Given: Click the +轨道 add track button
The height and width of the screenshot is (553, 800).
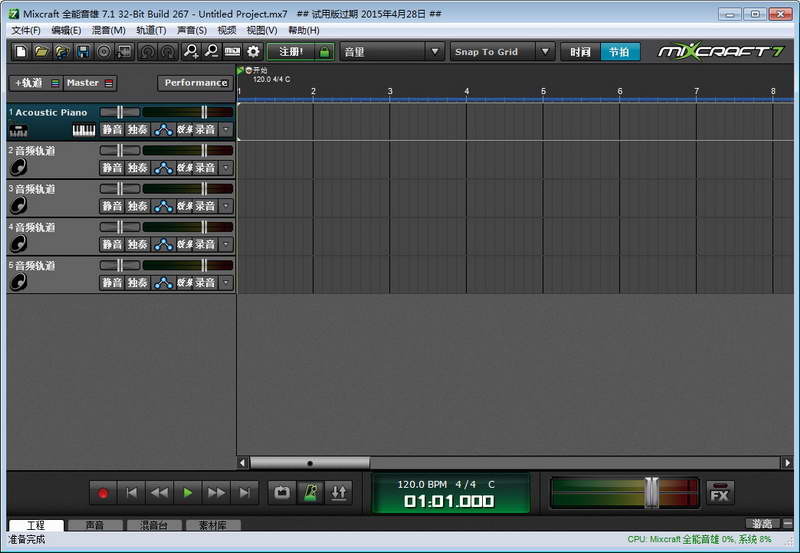Looking at the screenshot, I should point(36,83).
